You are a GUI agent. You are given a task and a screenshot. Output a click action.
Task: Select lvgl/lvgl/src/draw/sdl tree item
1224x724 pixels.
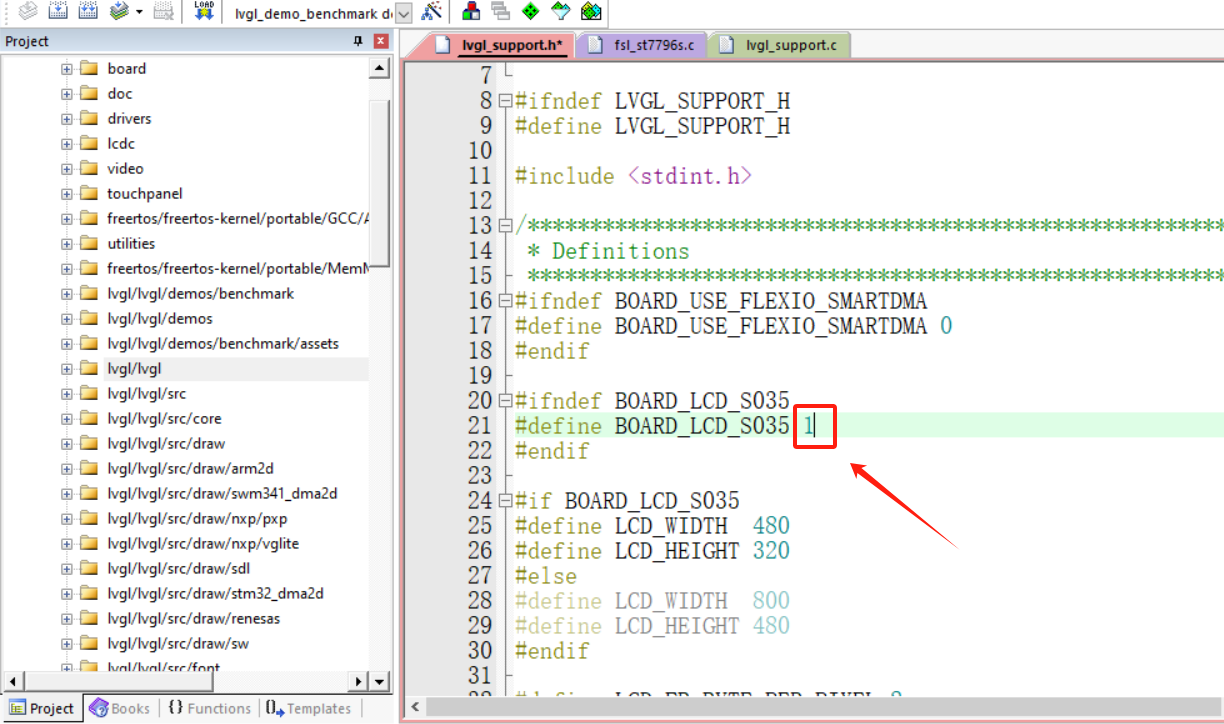[x=178, y=569]
